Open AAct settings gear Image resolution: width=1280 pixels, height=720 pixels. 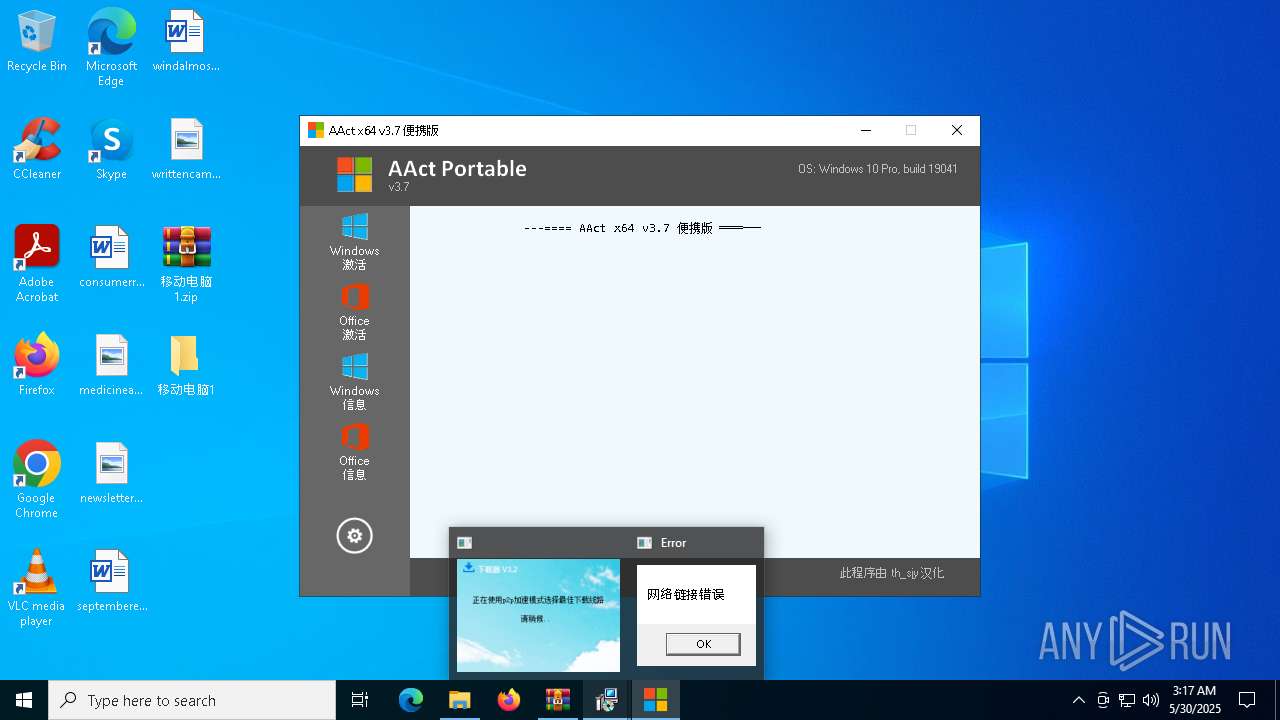(354, 536)
